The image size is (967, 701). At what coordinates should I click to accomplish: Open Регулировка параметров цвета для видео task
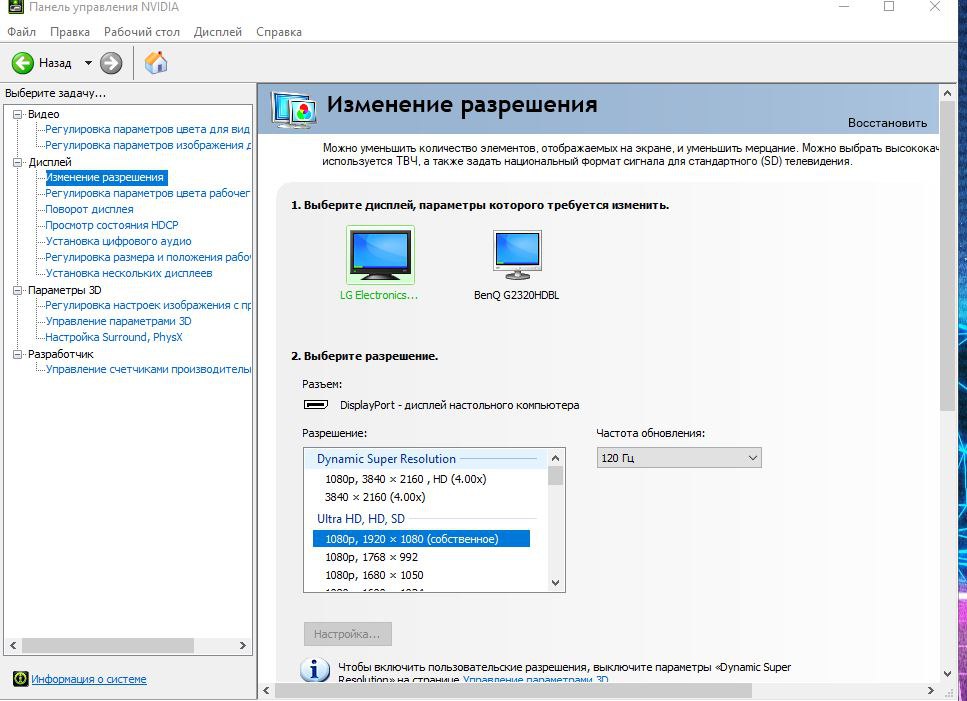(147, 129)
